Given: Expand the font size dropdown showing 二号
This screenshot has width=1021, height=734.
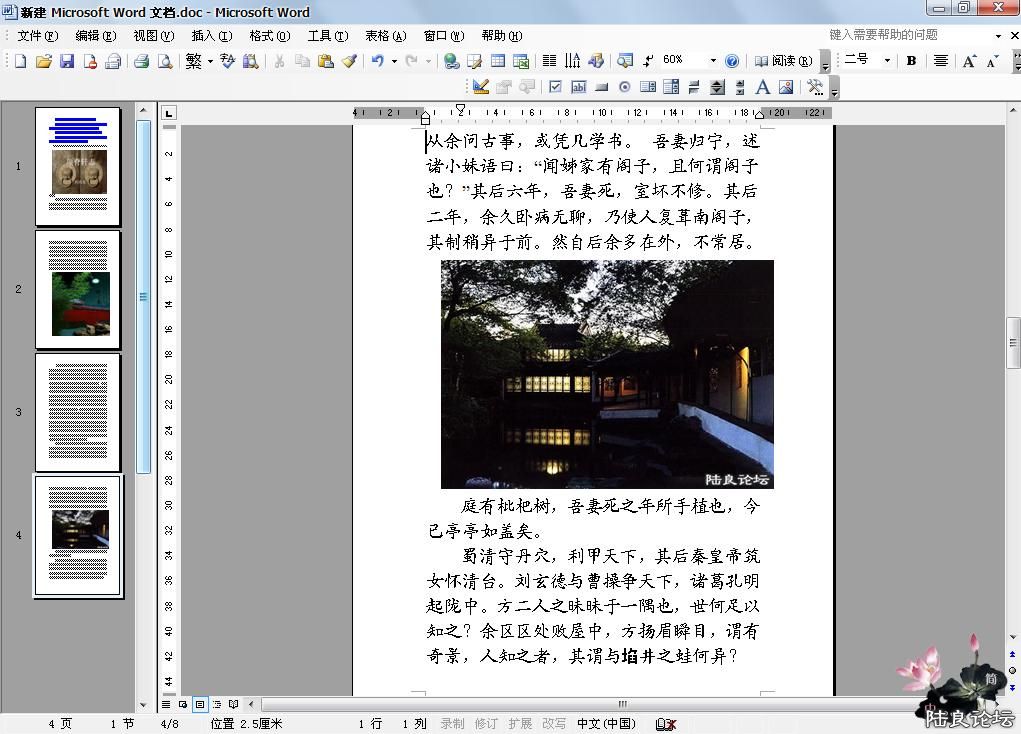Looking at the screenshot, I should pos(886,61).
